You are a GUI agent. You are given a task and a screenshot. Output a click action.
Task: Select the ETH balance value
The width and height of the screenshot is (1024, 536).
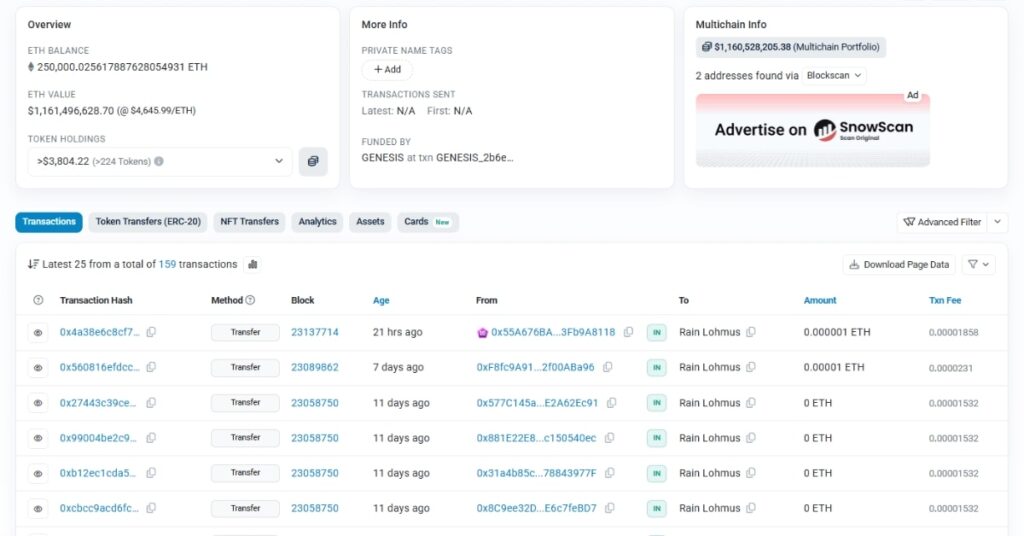(x=122, y=67)
